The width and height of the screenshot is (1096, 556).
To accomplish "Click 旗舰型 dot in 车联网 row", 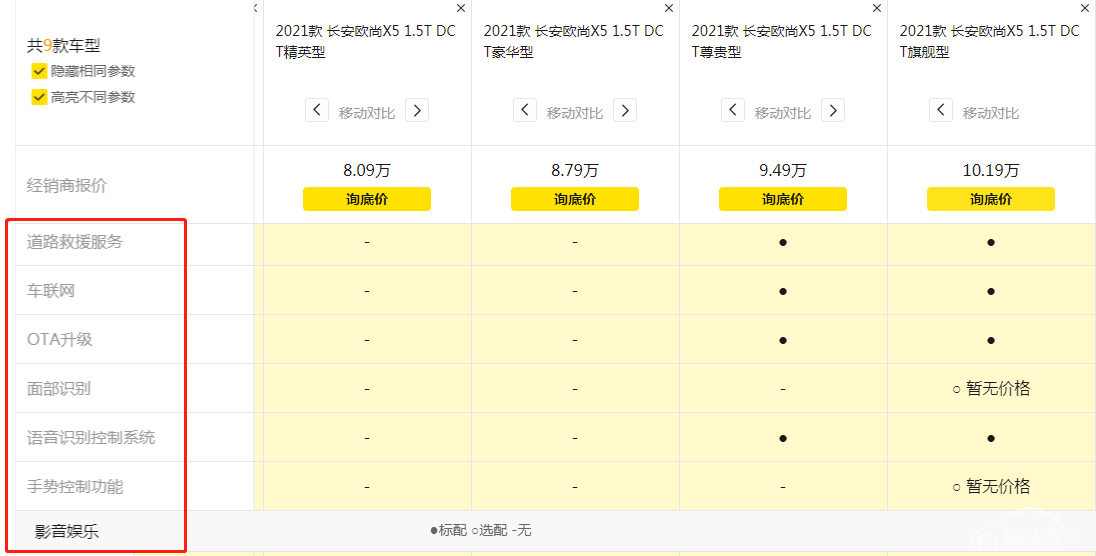I will [x=990, y=292].
